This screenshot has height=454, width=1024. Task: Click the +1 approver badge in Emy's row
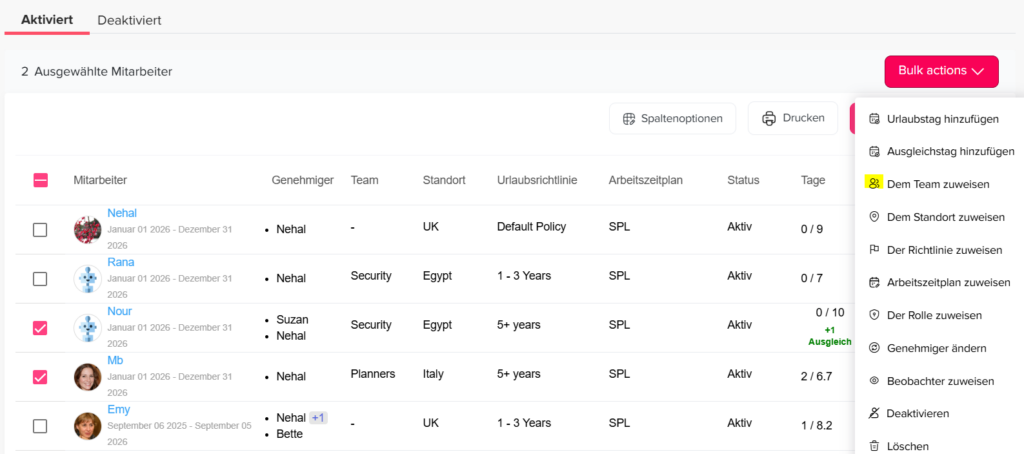[318, 417]
